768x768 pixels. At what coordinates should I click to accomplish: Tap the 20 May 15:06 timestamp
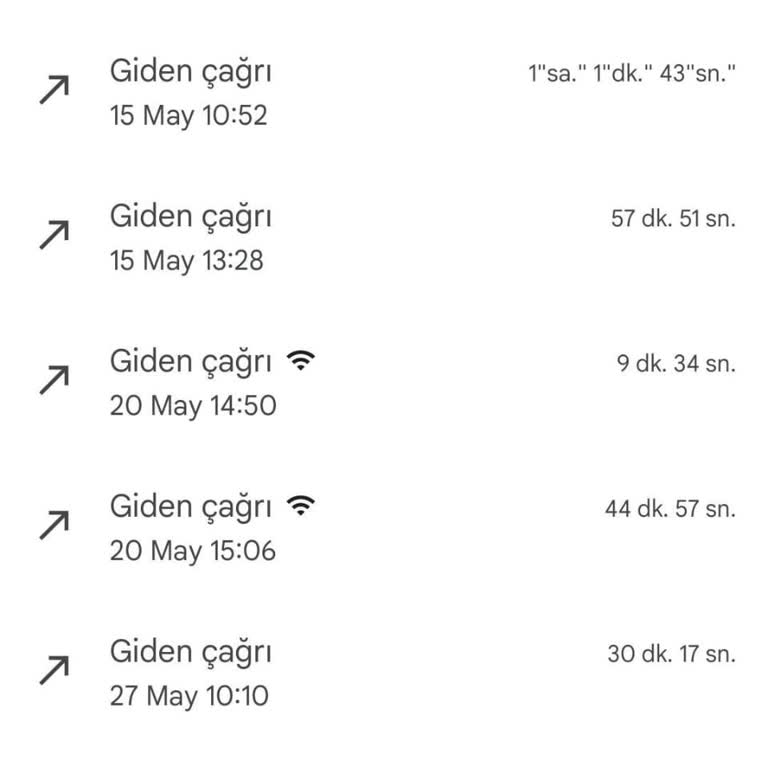pyautogui.click(x=193, y=551)
